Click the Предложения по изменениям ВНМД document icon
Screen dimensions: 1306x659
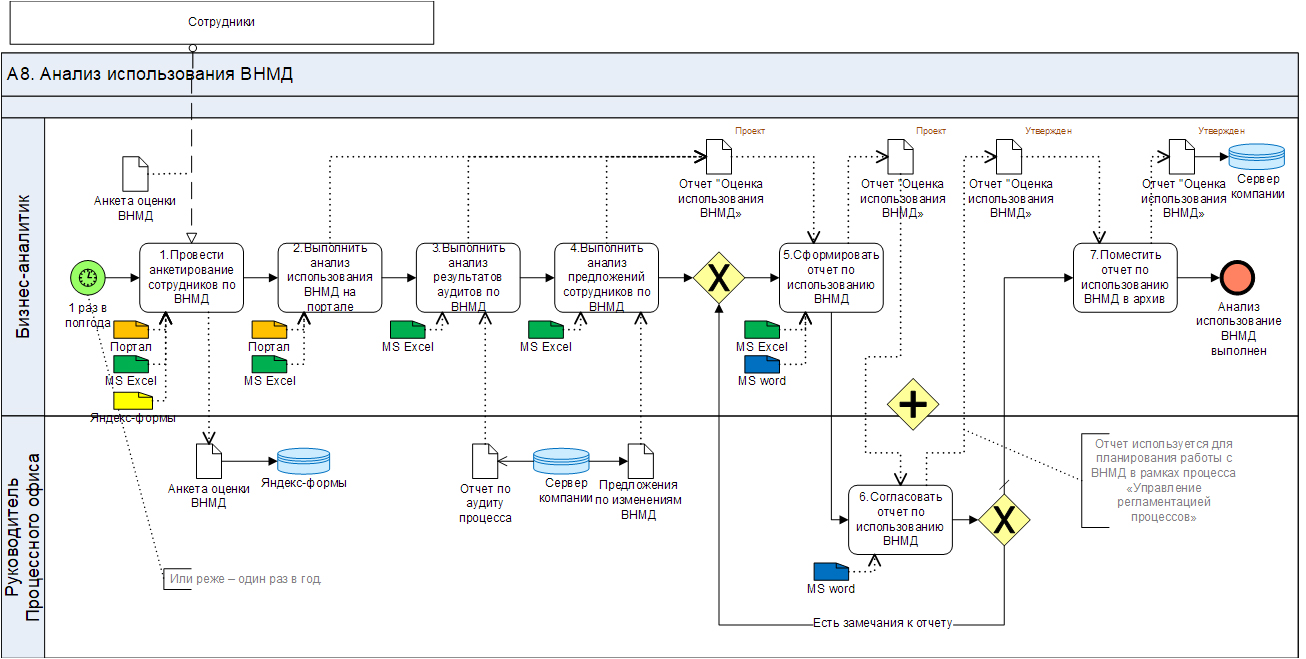click(x=640, y=461)
